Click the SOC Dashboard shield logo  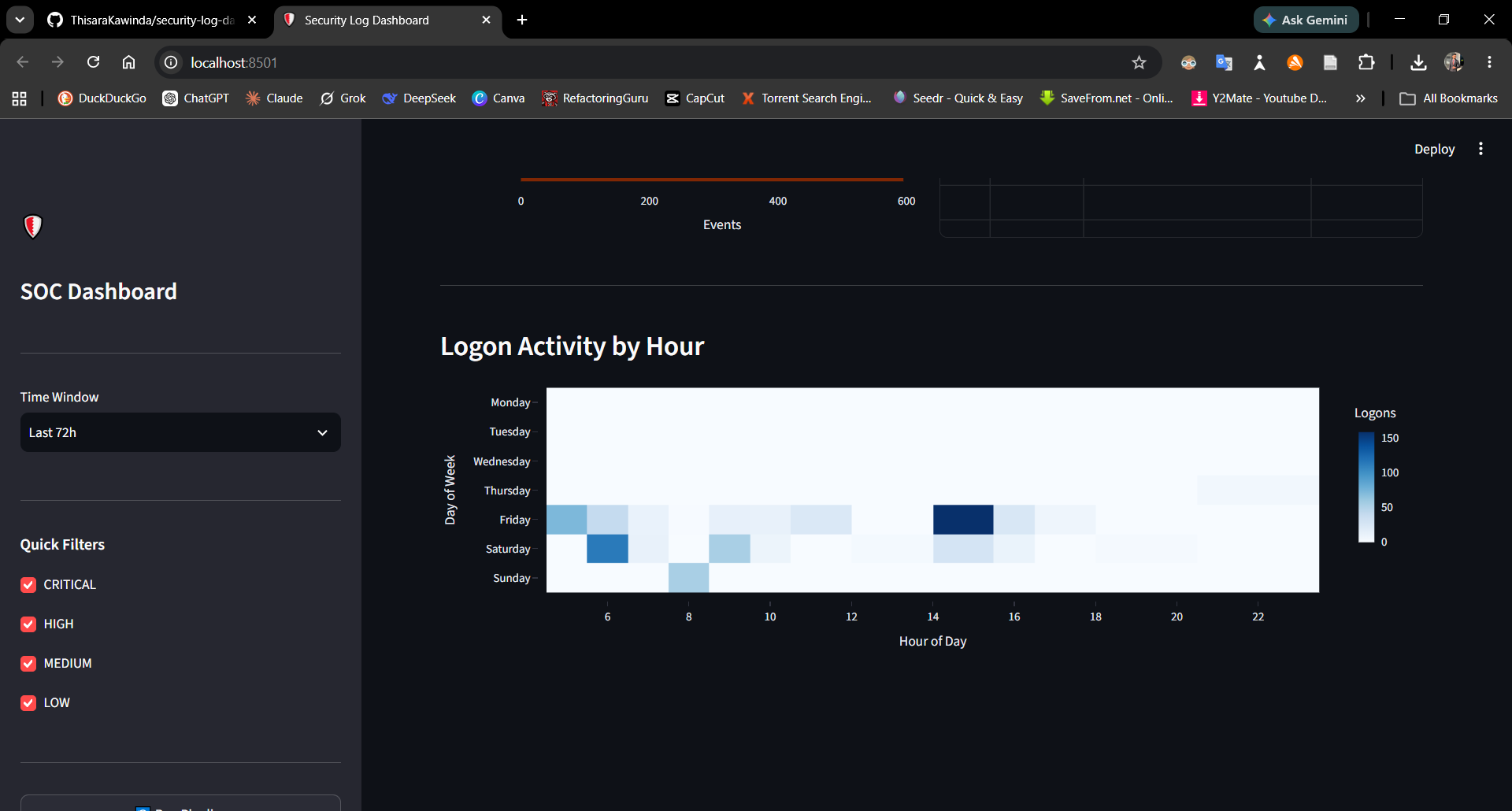(x=32, y=227)
